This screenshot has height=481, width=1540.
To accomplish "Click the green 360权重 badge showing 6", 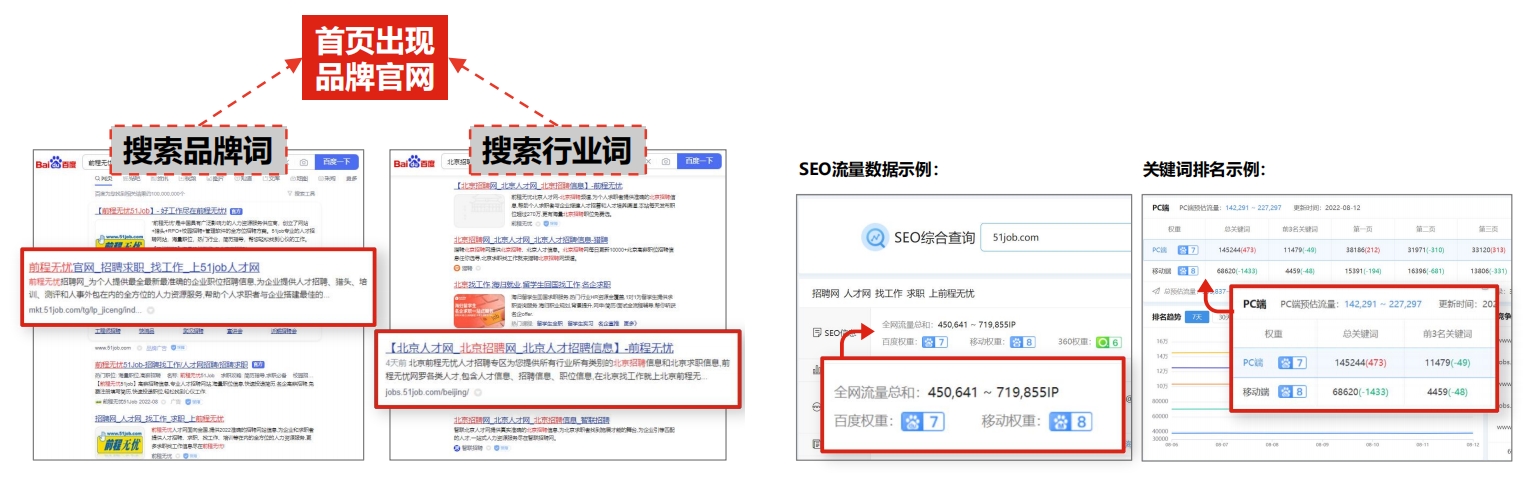I will [x=1108, y=342].
